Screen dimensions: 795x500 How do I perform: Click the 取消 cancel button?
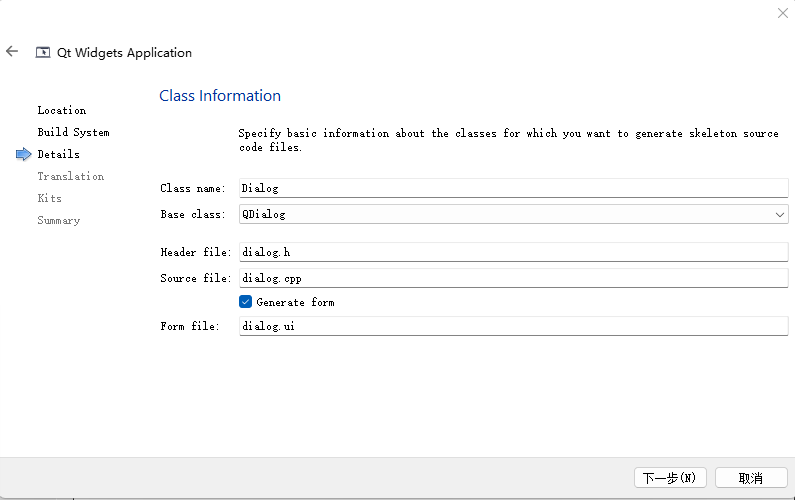tap(751, 478)
